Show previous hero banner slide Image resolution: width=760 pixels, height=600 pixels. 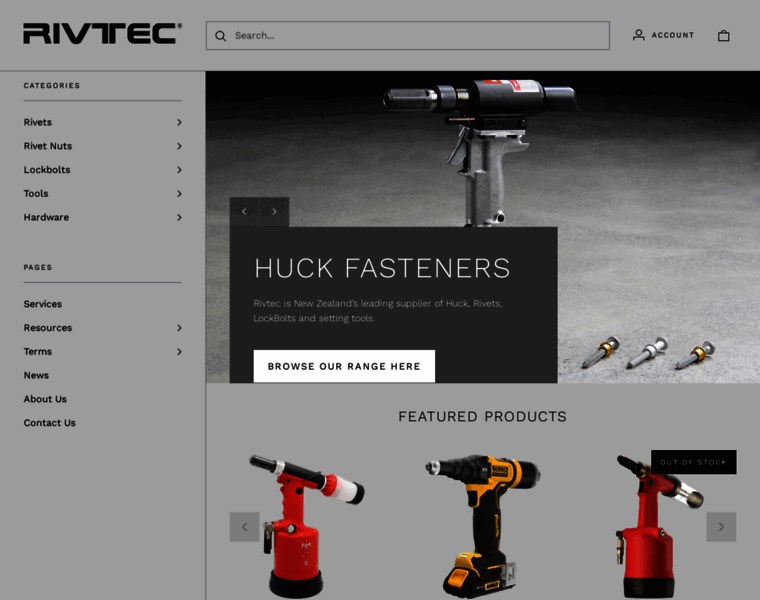[244, 211]
